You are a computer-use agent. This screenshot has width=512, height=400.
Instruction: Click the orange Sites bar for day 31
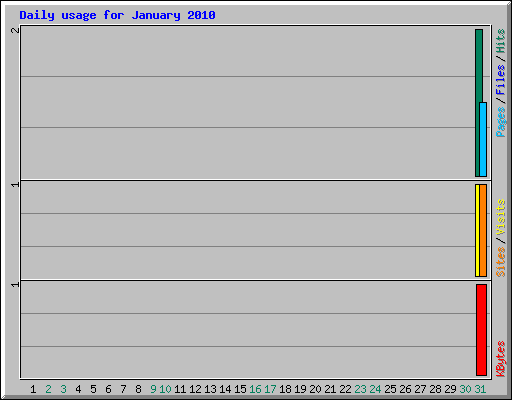(483, 230)
